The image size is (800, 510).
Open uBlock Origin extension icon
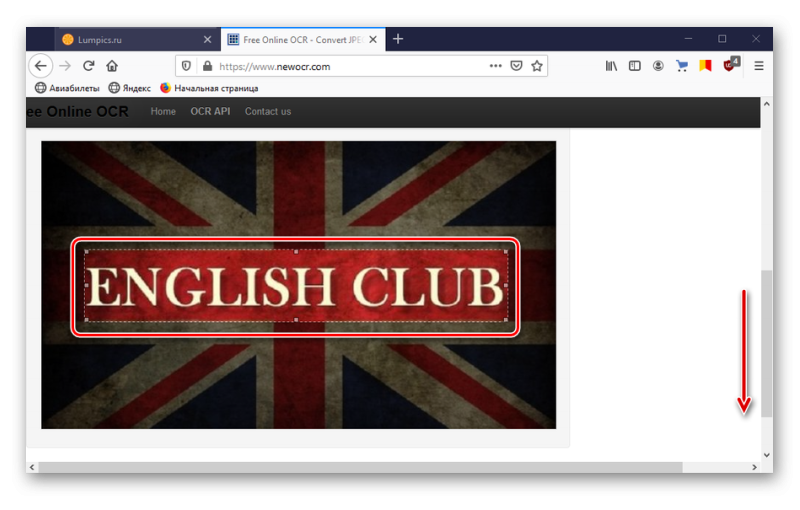(x=731, y=65)
